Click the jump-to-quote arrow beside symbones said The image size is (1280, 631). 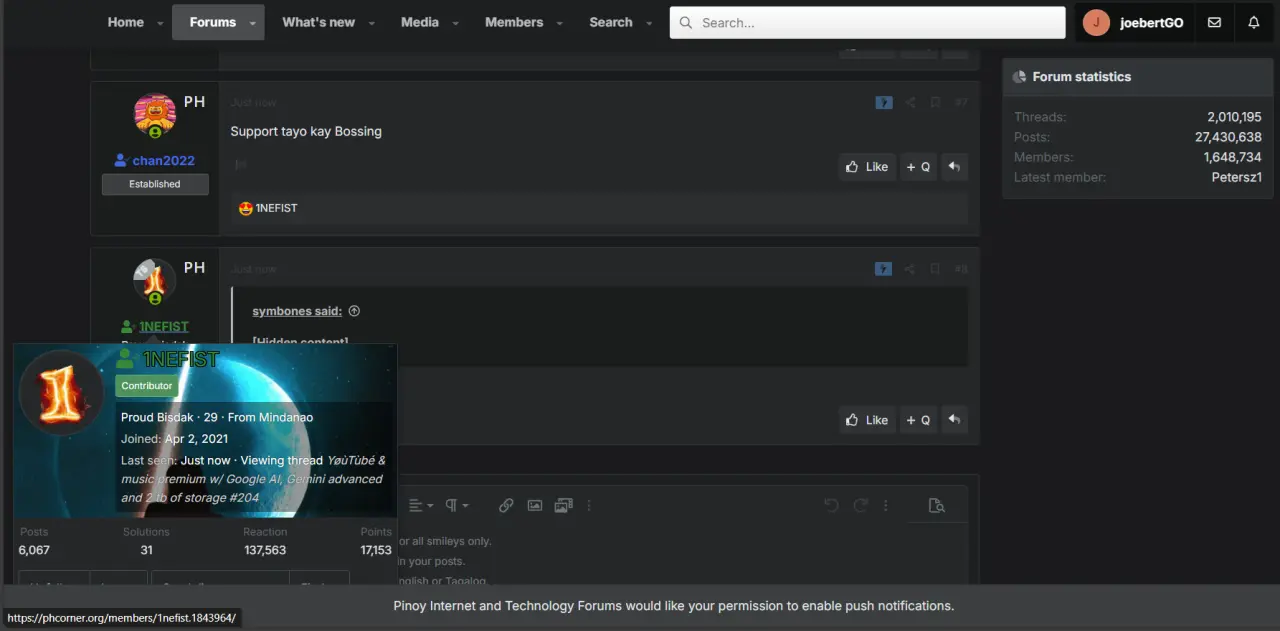pos(354,311)
